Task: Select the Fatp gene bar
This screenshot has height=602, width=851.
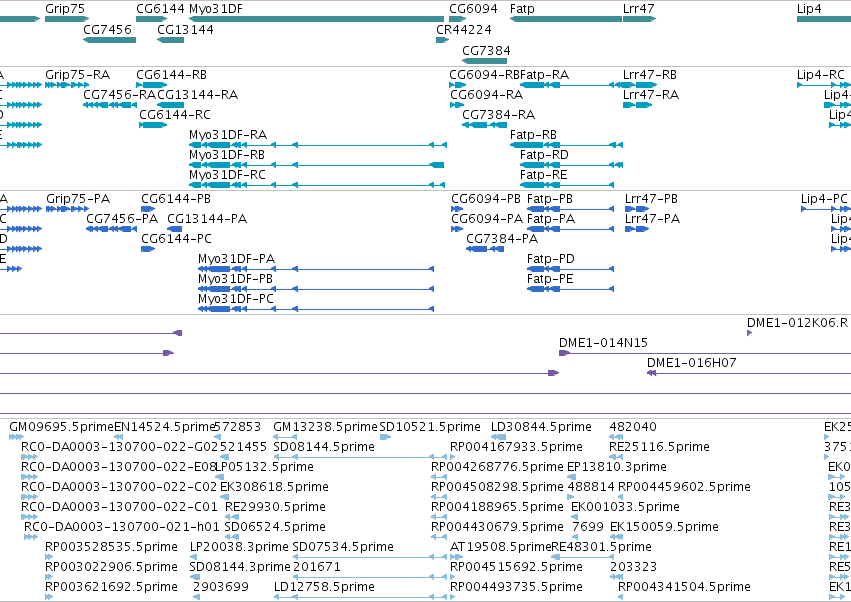Action: 566,19
